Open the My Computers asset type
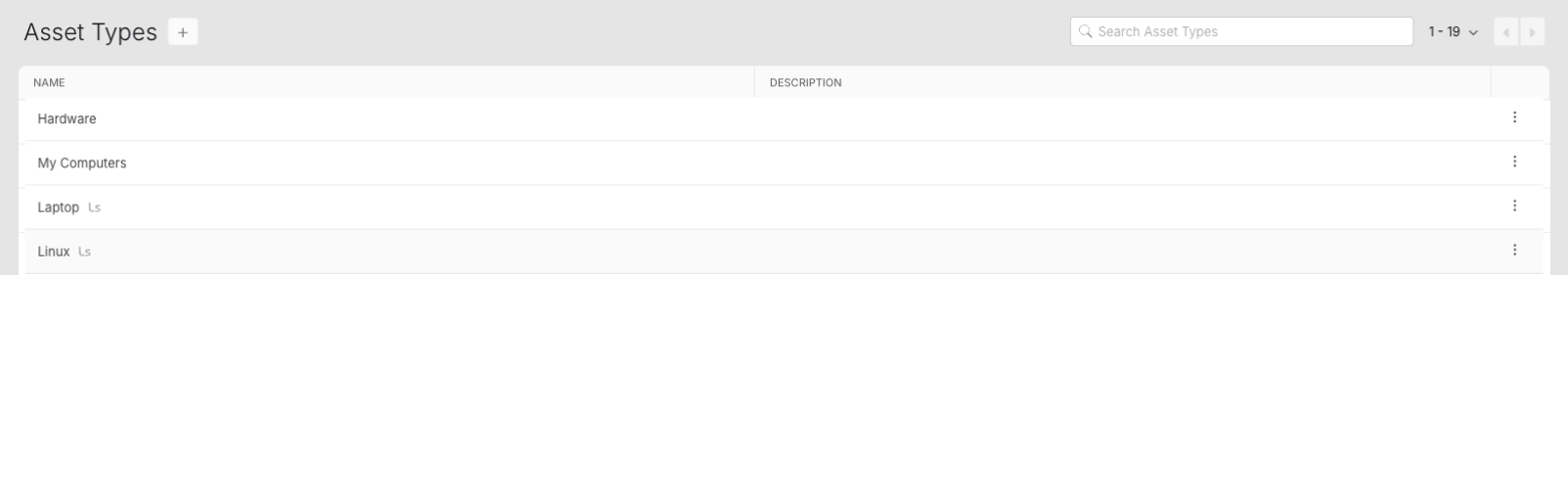 [x=82, y=163]
